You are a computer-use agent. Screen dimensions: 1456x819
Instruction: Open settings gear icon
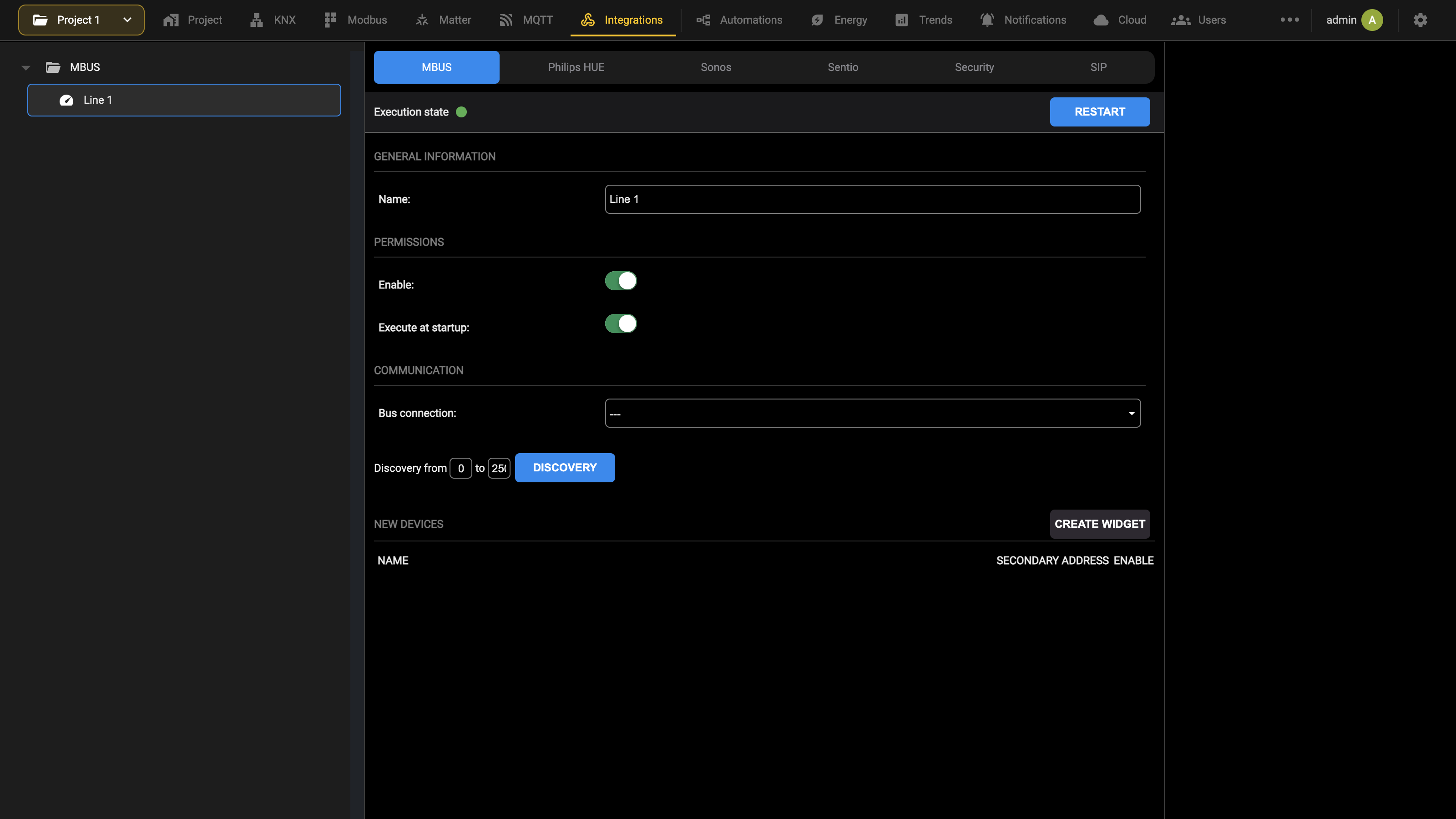pos(1421,20)
